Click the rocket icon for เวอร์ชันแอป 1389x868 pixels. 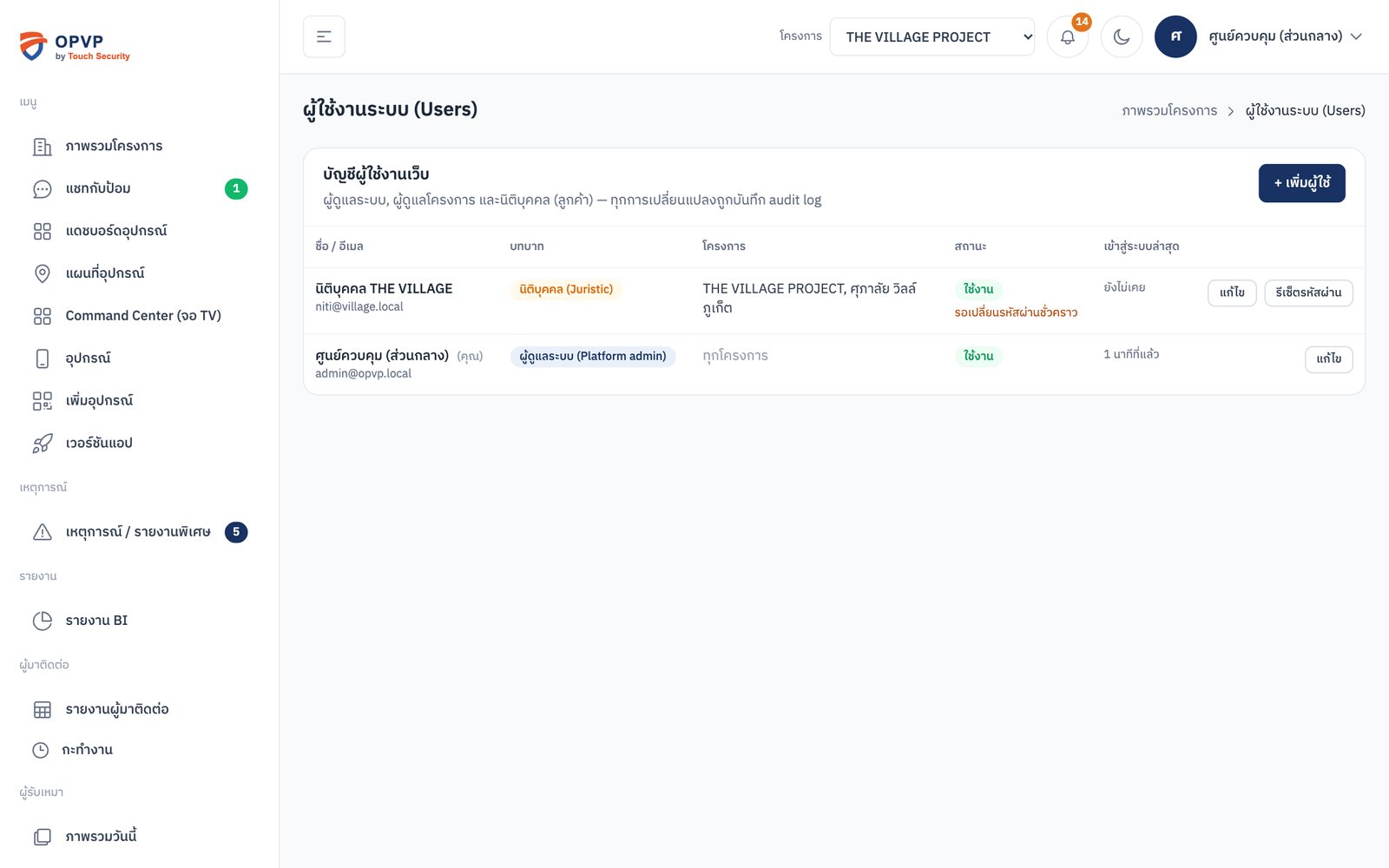[x=42, y=444]
